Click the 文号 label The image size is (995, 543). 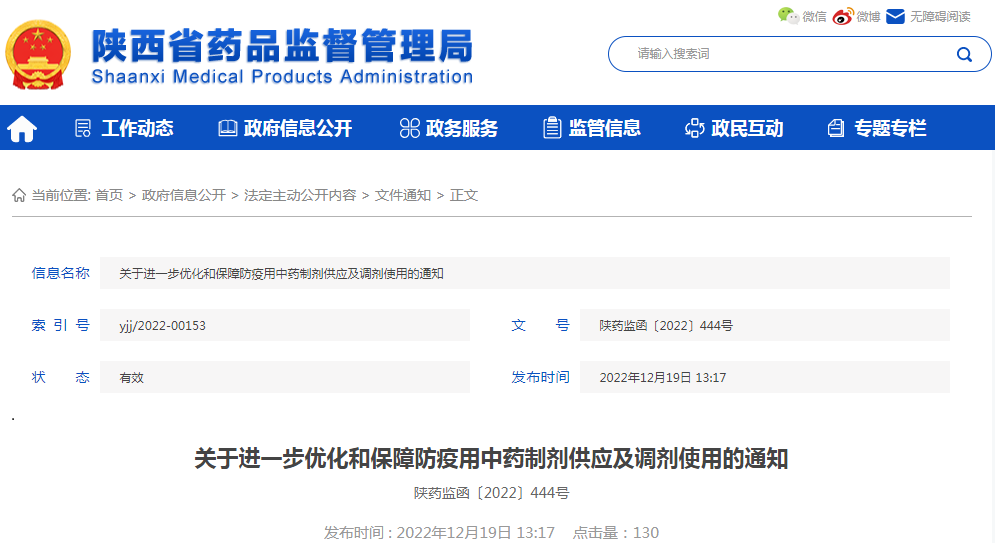540,325
